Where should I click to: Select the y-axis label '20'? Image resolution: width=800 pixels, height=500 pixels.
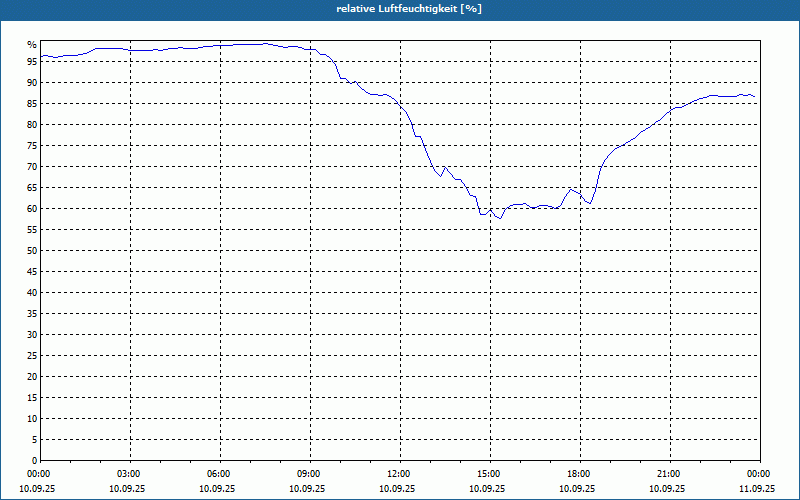(x=32, y=377)
